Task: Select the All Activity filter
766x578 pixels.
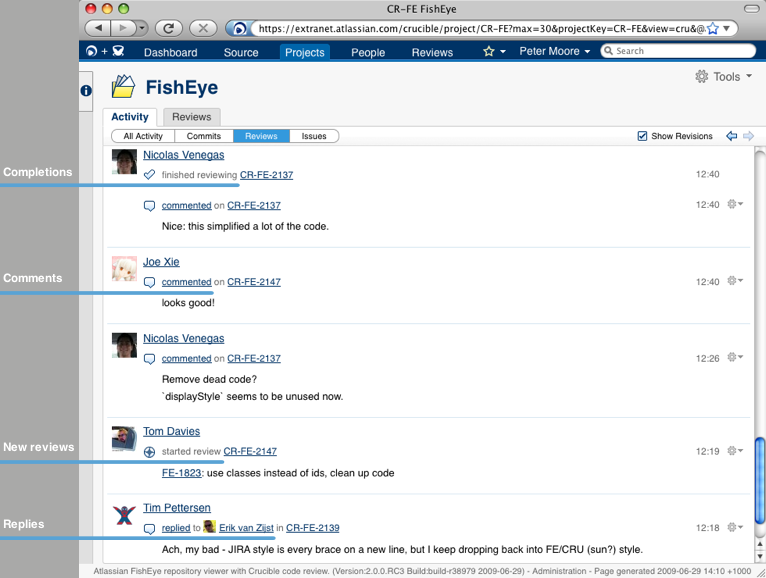Action: (143, 136)
